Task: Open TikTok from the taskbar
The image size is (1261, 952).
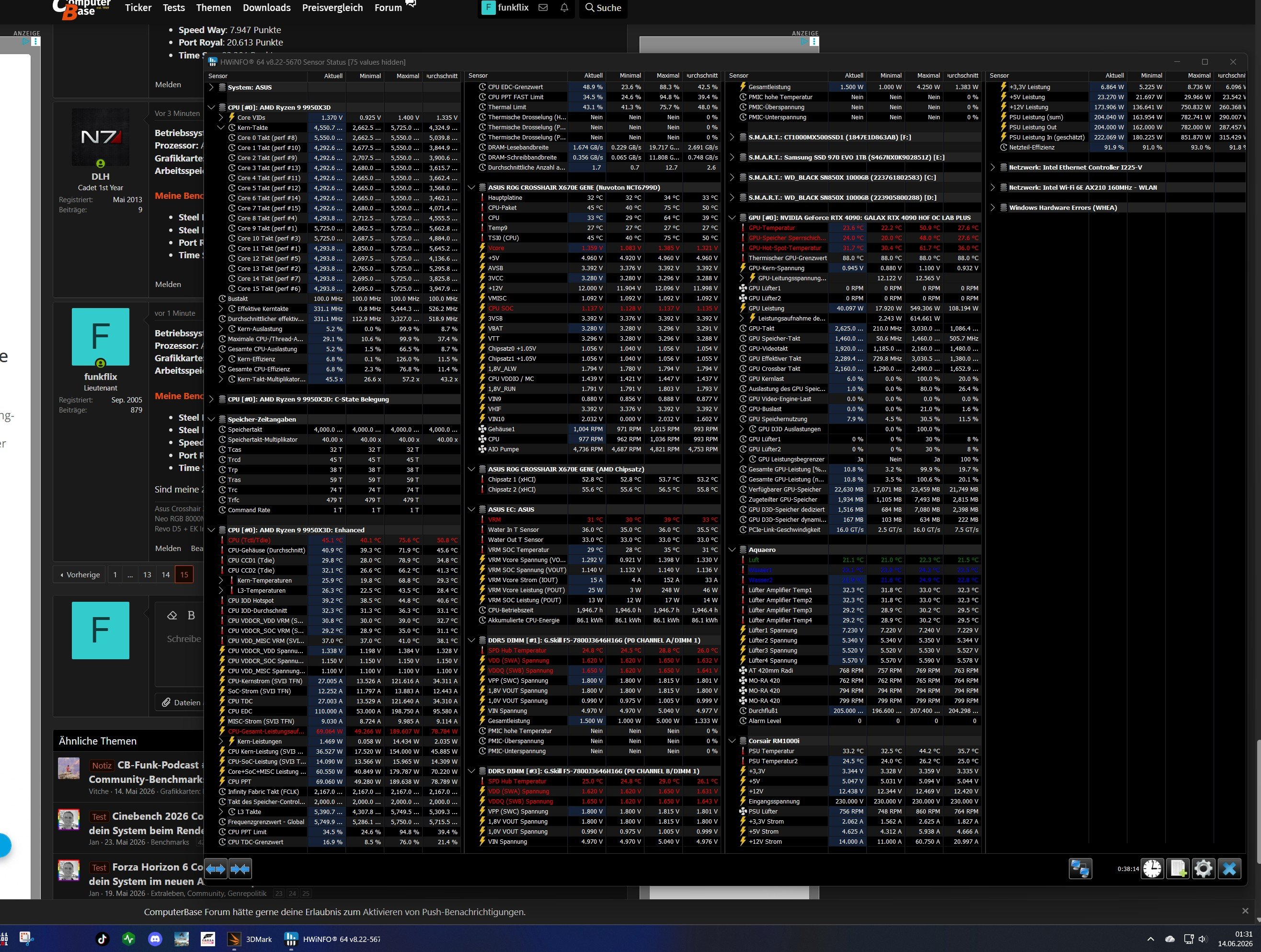Action: pyautogui.click(x=102, y=939)
